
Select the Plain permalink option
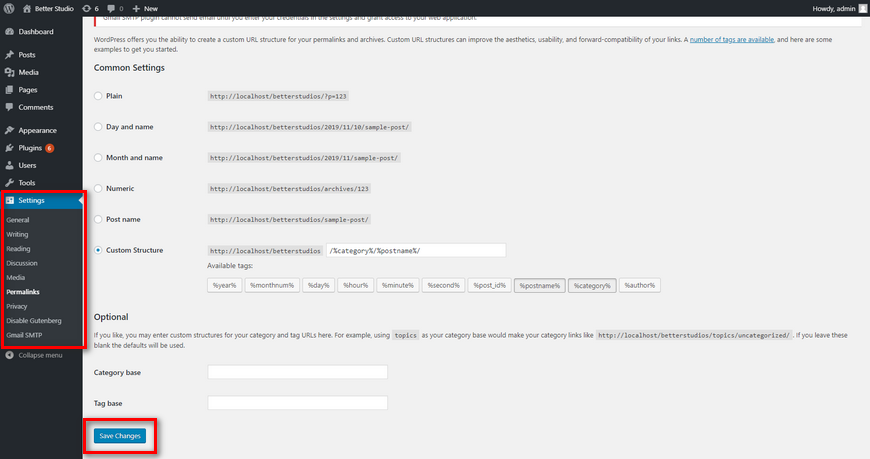98,96
